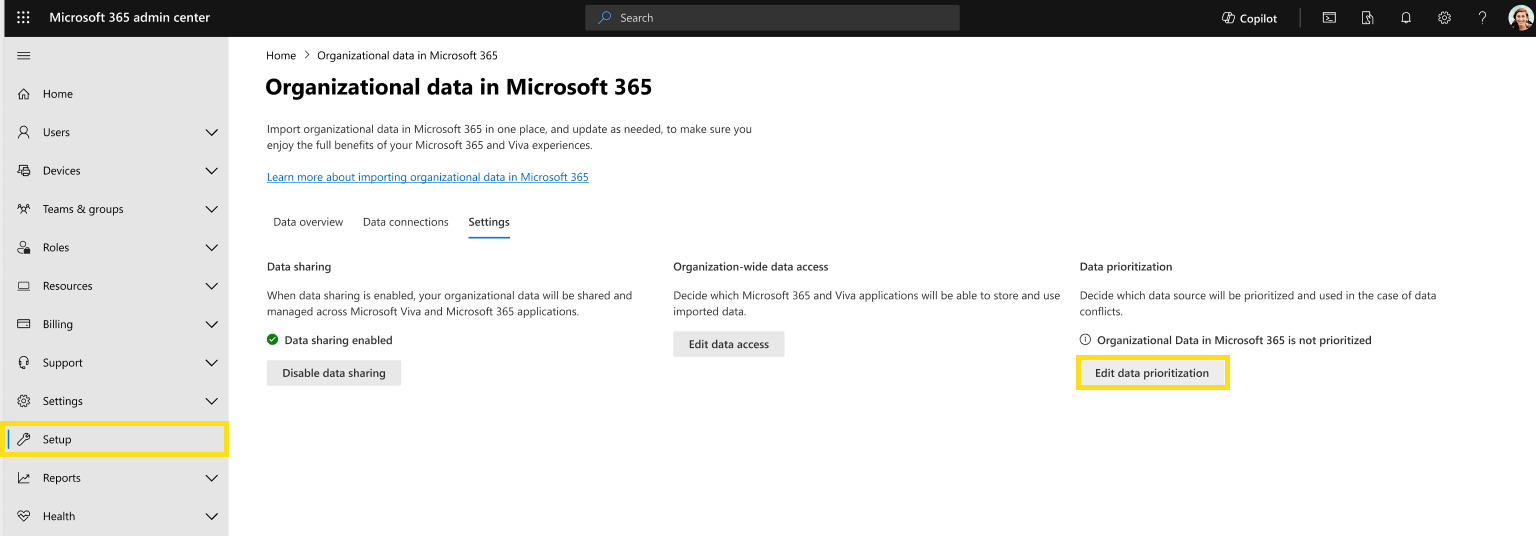Open the app launcher waffle icon
The image size is (1536, 536).
click(x=24, y=18)
